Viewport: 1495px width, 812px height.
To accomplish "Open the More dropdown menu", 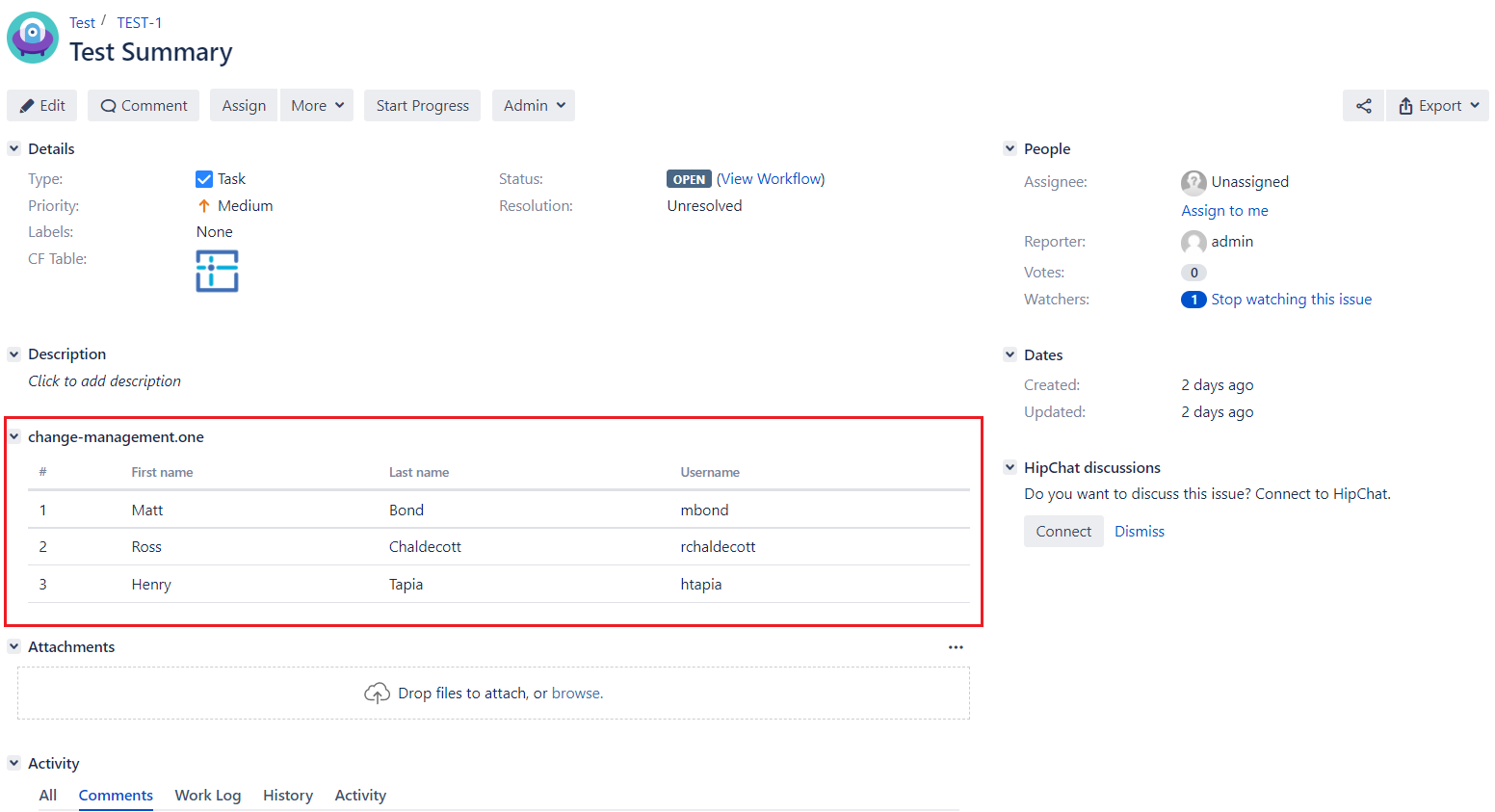I will tap(316, 105).
